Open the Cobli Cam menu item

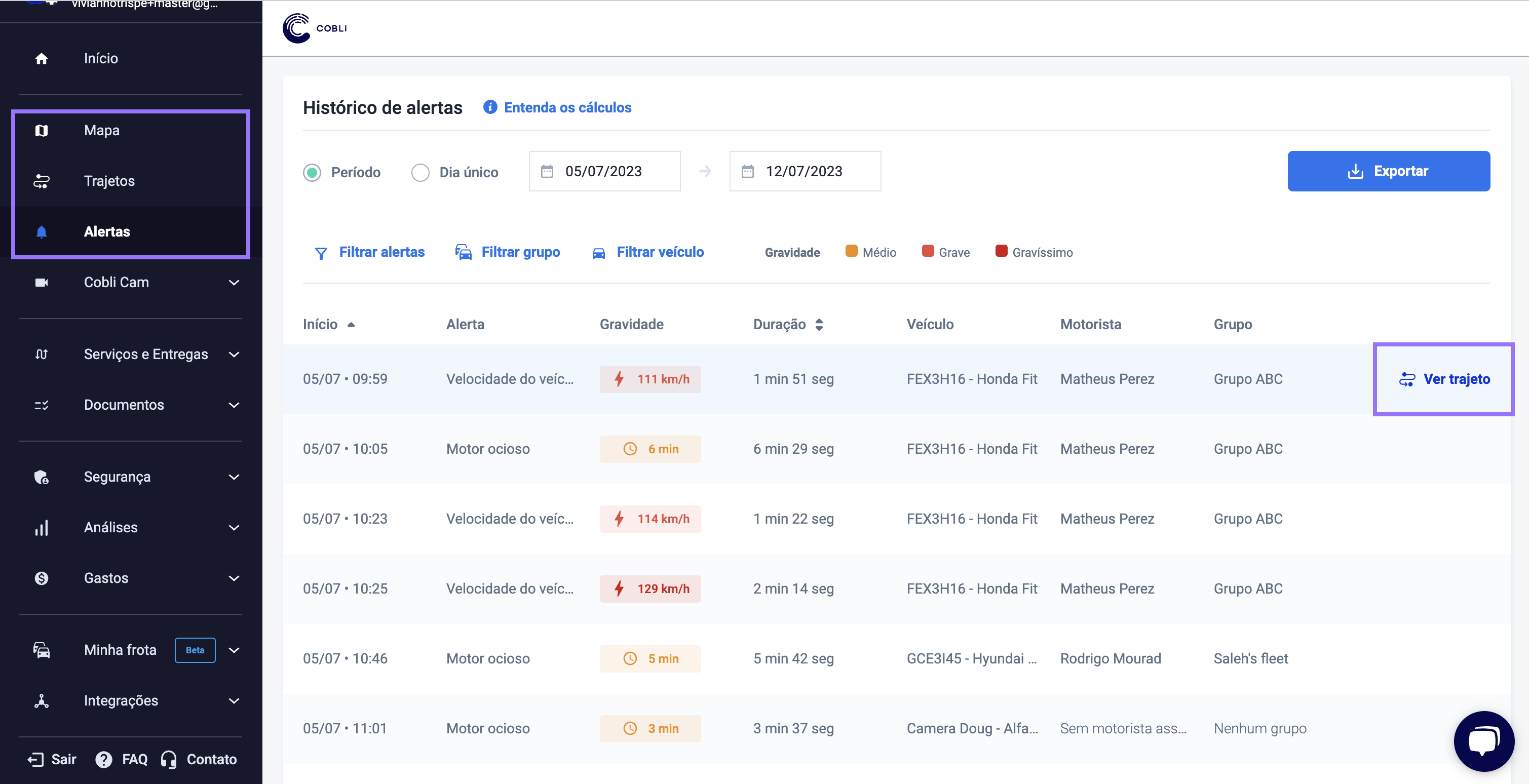click(131, 283)
